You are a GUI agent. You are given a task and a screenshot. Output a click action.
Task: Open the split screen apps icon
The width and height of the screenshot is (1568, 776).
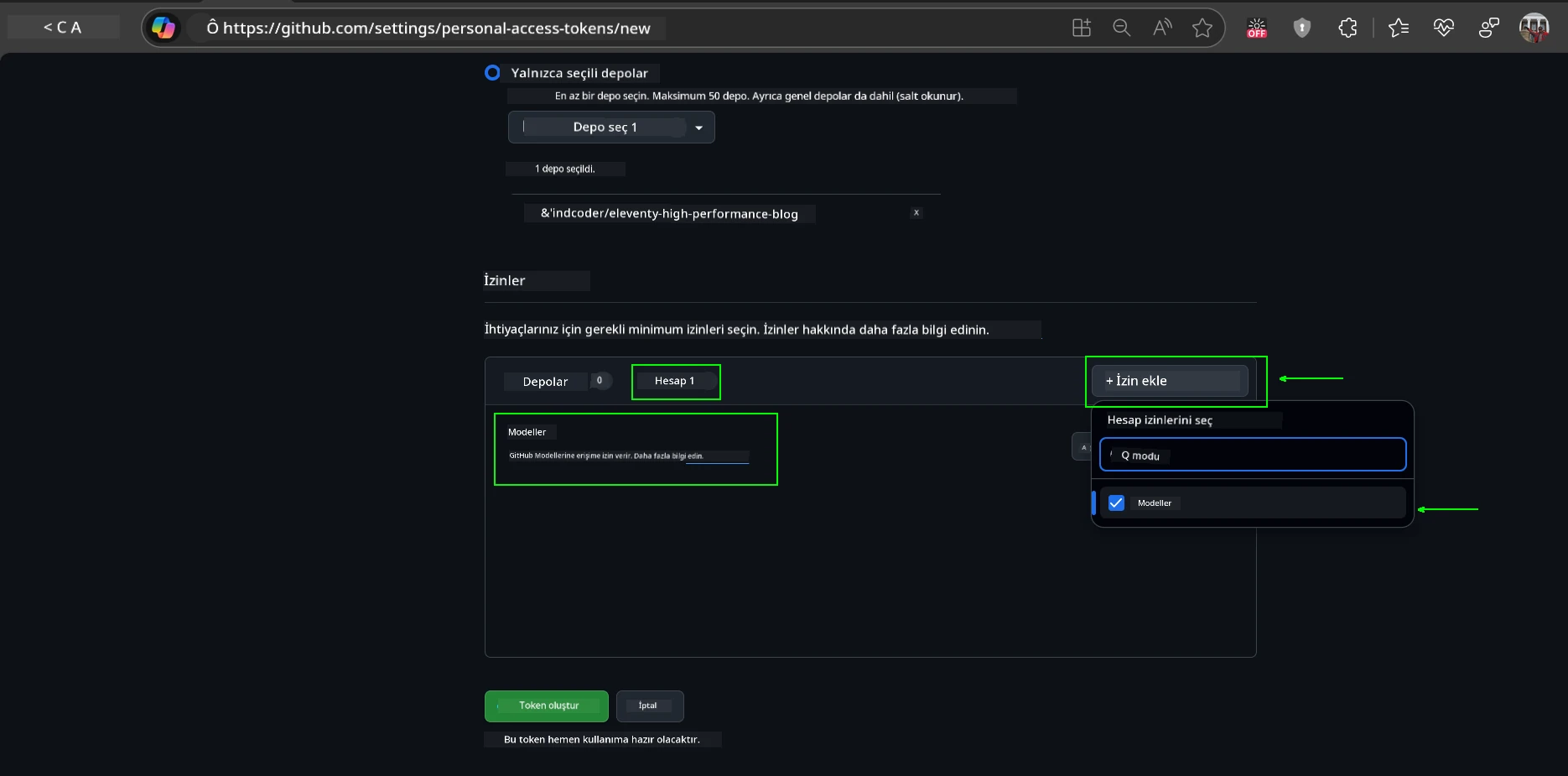(x=1082, y=28)
